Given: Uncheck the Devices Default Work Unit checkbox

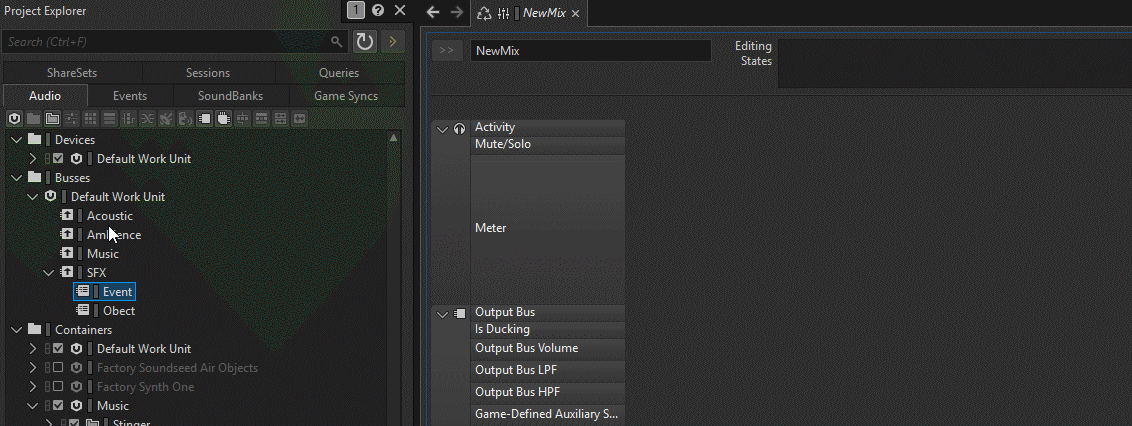Looking at the screenshot, I should click(x=58, y=158).
